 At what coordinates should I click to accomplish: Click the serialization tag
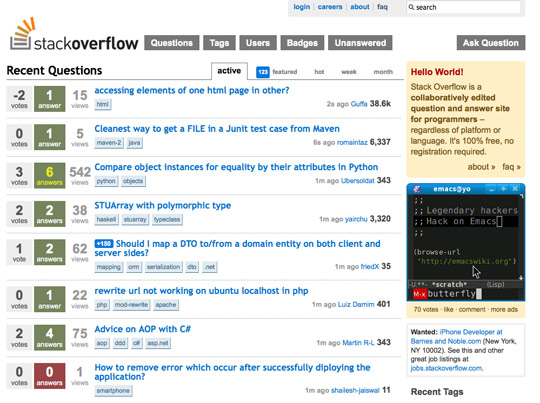[163, 267]
